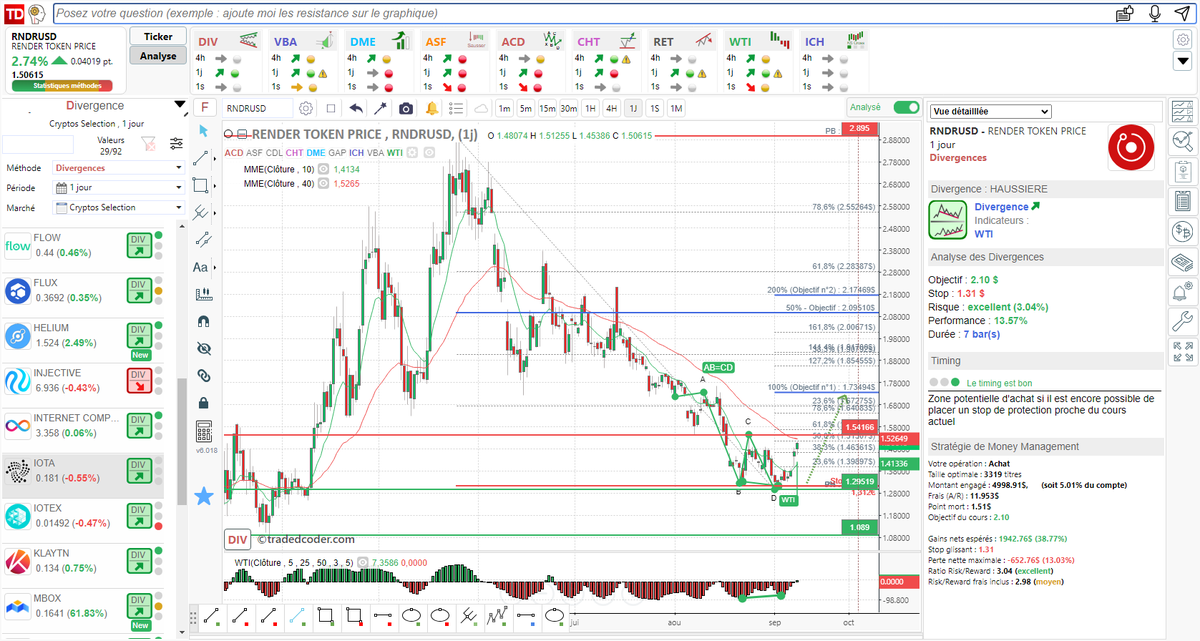Select the rectangle drawing tool in left toolbar

(x=201, y=185)
